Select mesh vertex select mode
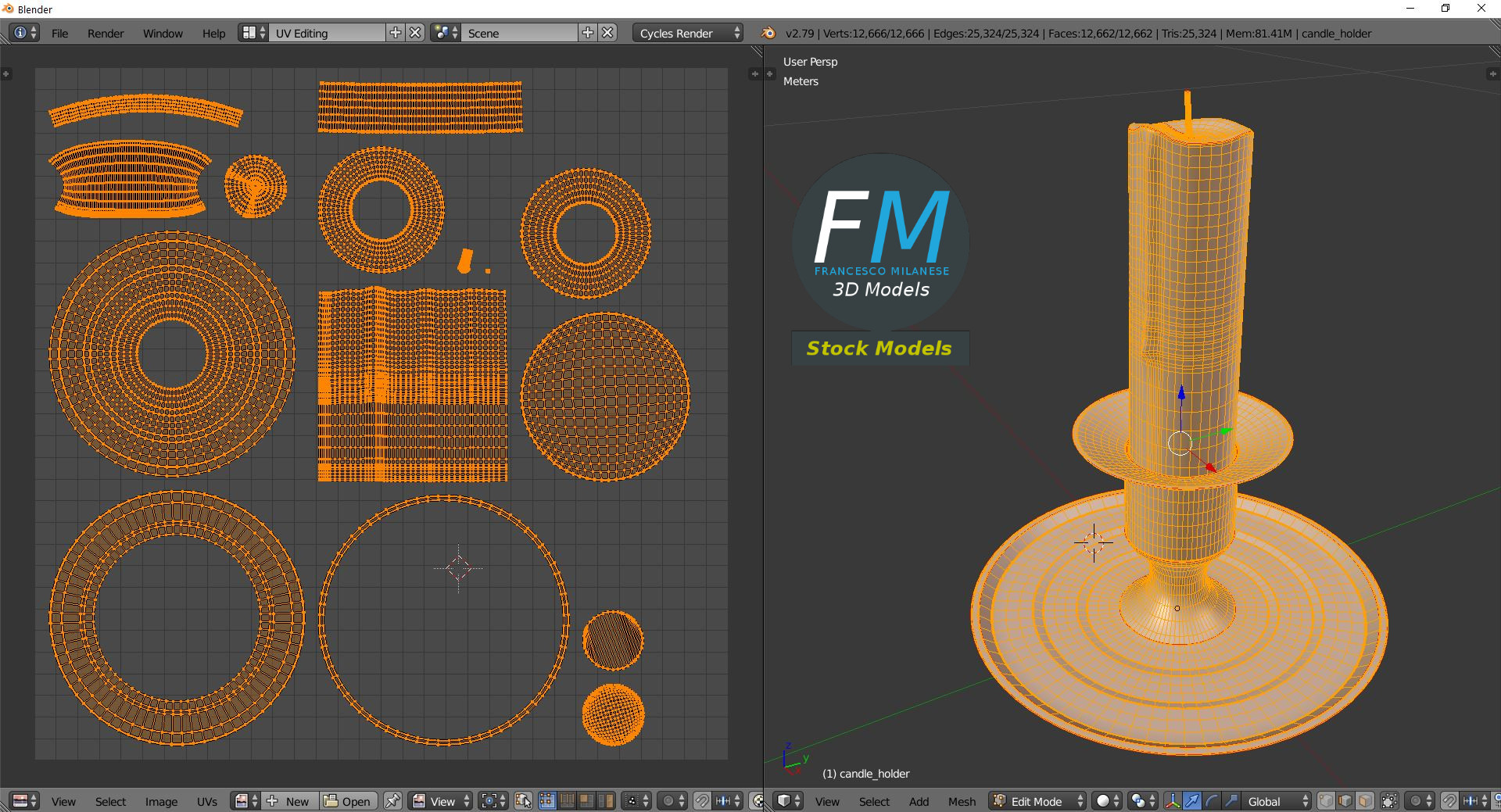 [x=1327, y=801]
